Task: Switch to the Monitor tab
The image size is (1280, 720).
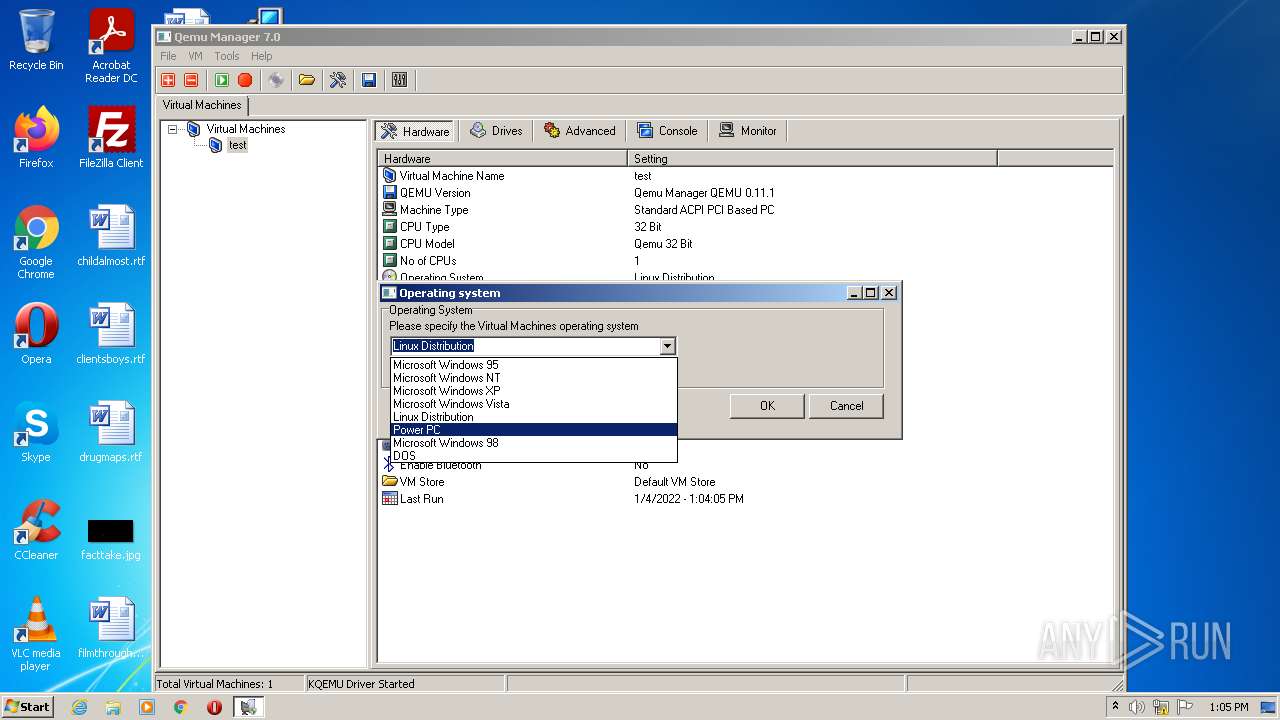Action: (x=748, y=131)
